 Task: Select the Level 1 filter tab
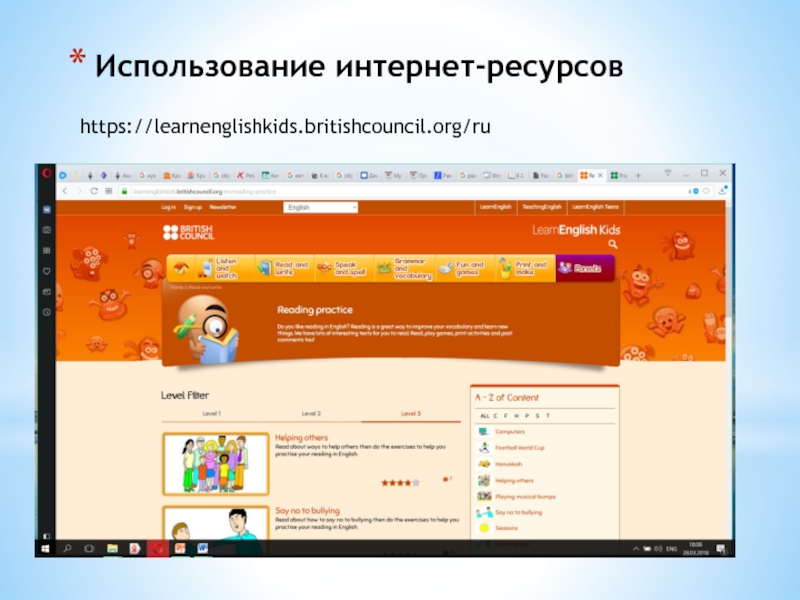211,413
